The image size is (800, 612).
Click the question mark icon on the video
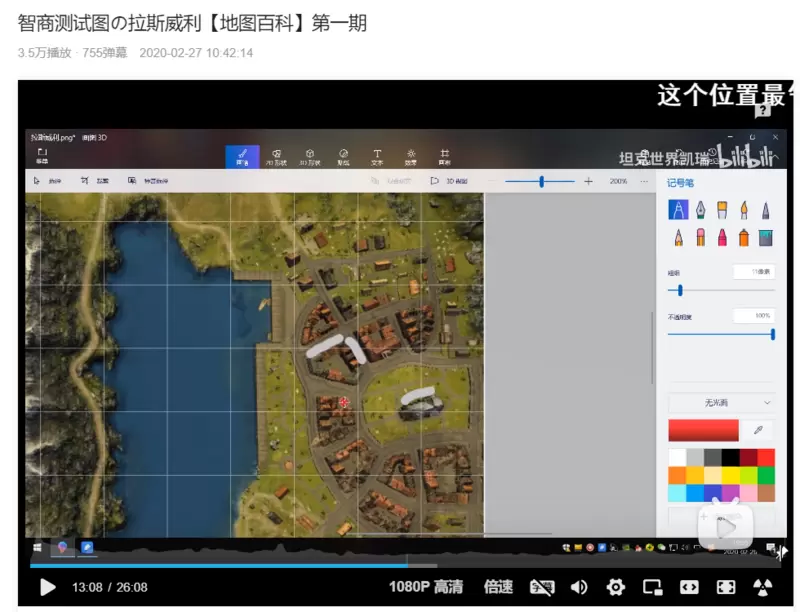coord(763,110)
